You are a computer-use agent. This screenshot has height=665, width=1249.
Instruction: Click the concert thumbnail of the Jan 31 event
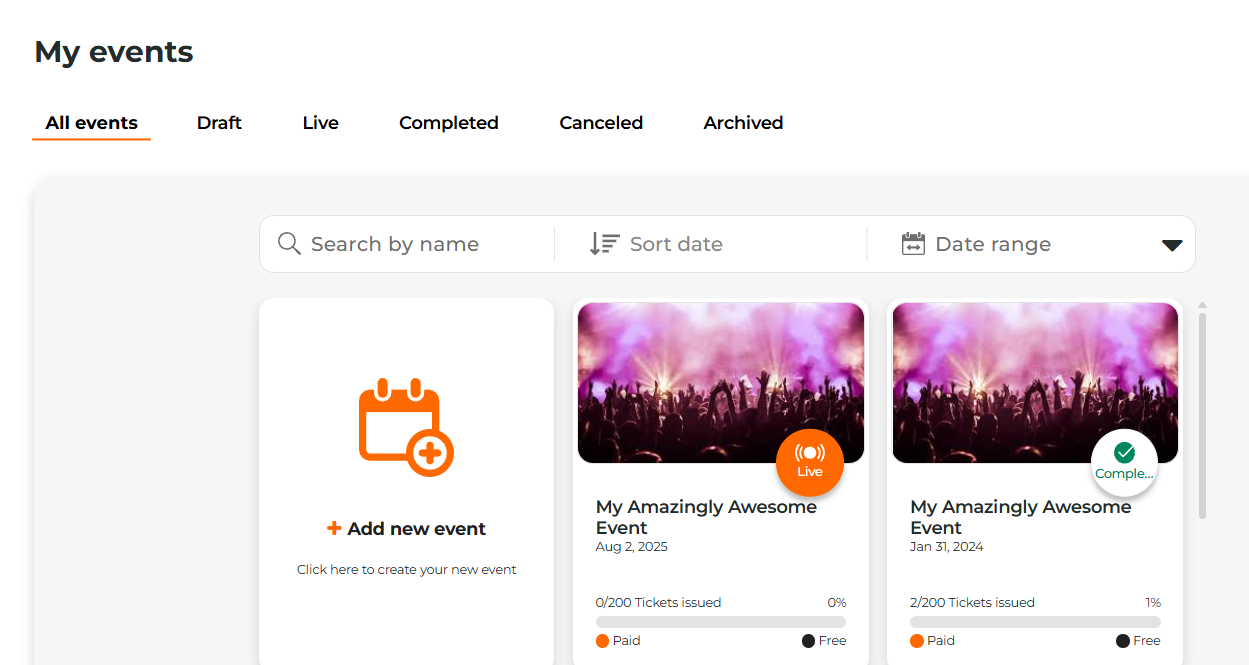1034,382
